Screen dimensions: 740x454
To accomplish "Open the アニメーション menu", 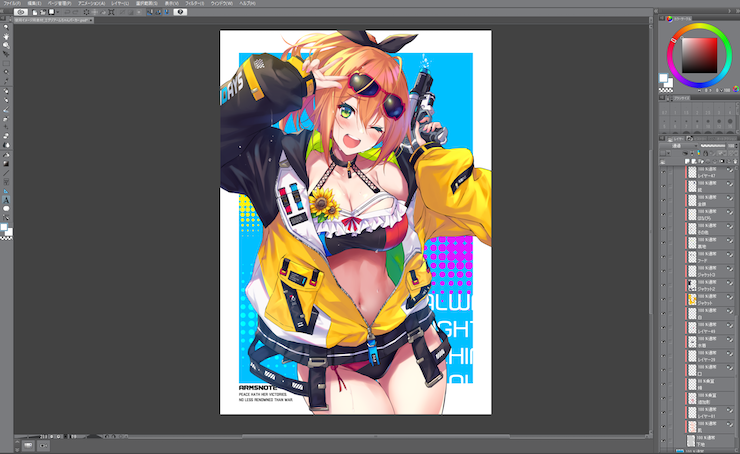I will pos(92,3).
